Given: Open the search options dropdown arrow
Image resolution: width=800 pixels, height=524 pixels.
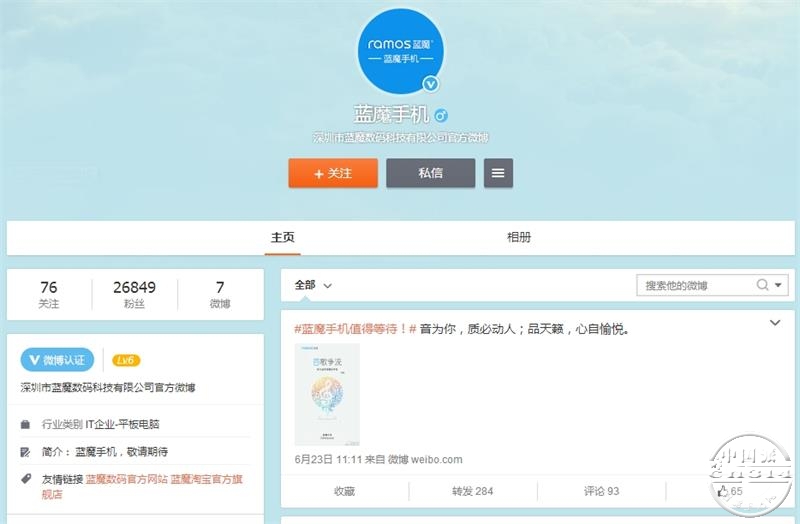Looking at the screenshot, I should pyautogui.click(x=778, y=285).
